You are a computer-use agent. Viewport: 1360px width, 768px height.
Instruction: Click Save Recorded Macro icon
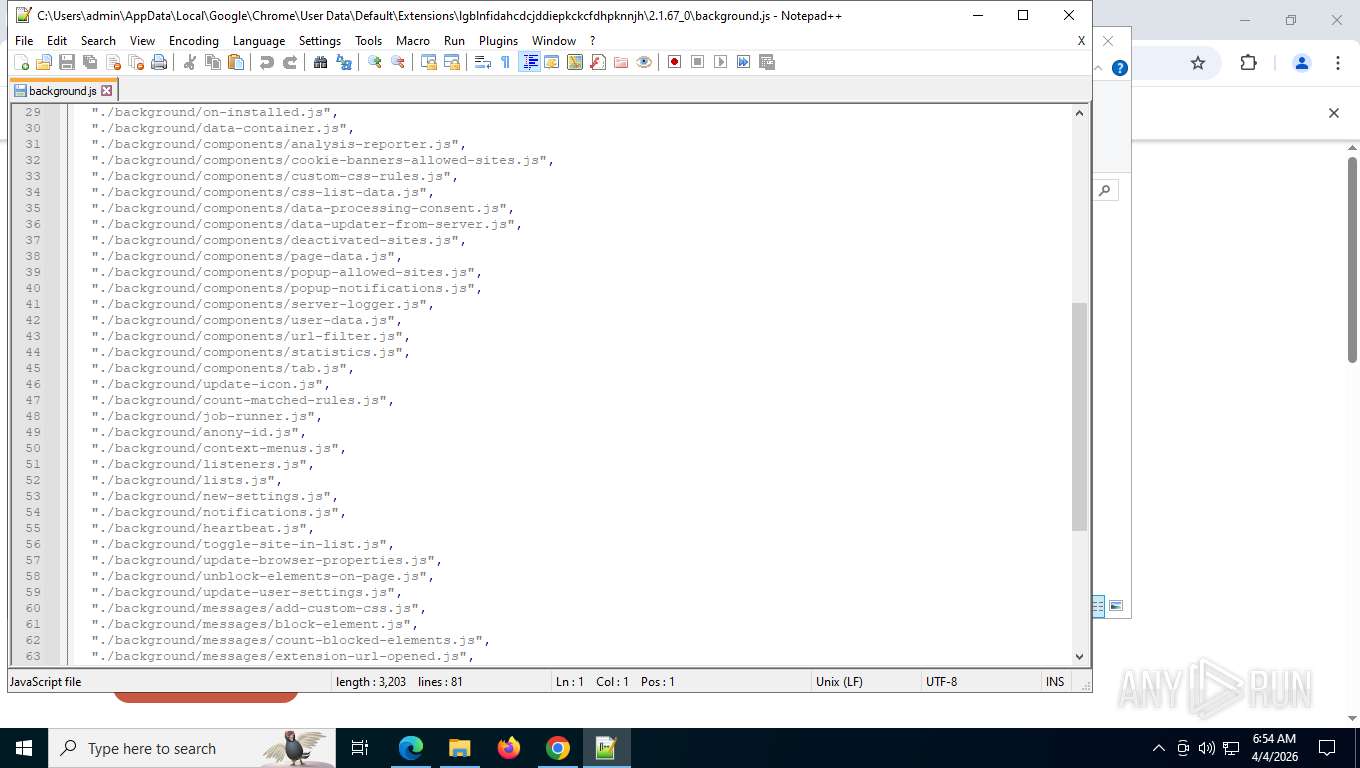pos(766,62)
